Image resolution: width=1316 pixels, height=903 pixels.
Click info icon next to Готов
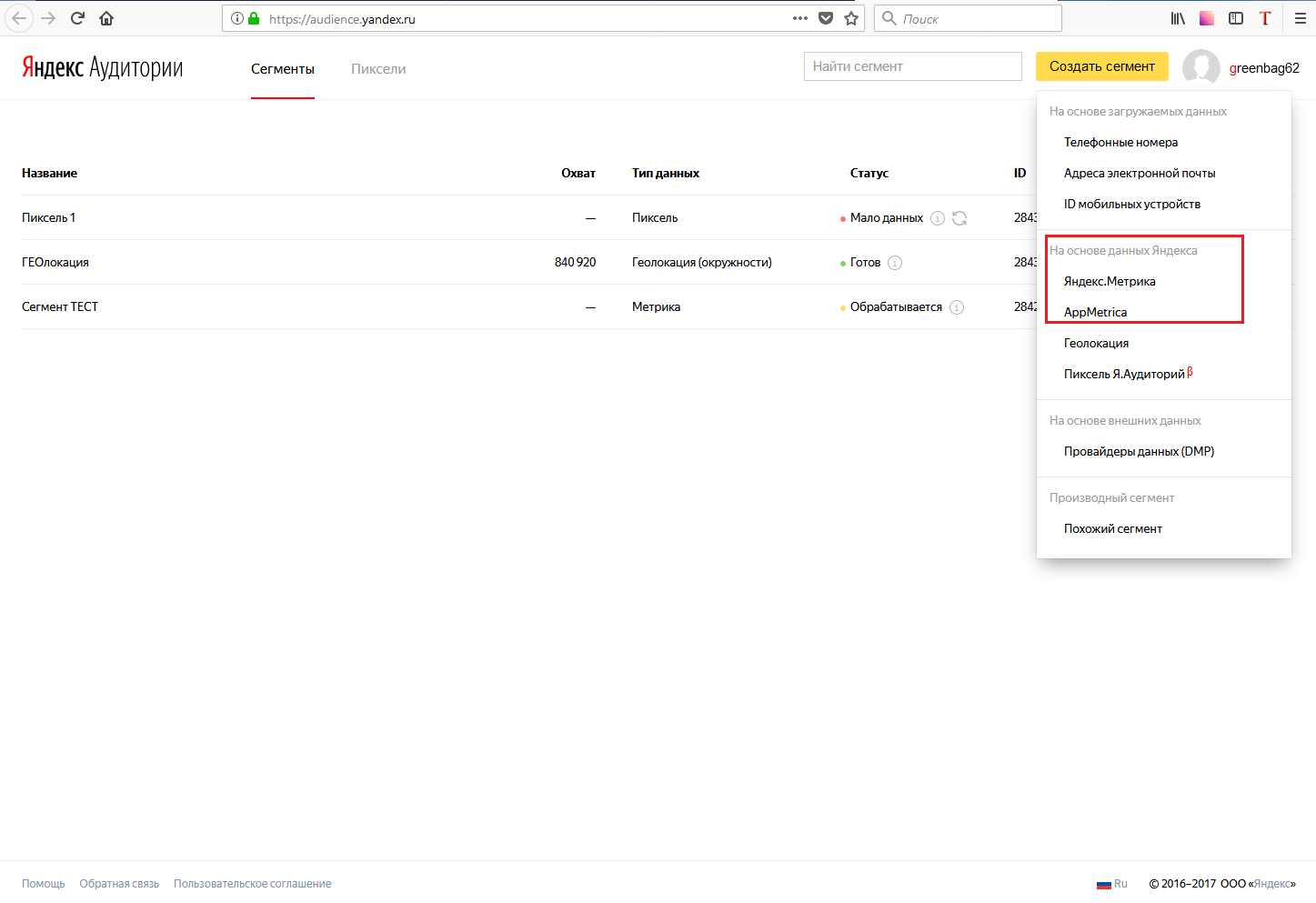[x=895, y=263]
